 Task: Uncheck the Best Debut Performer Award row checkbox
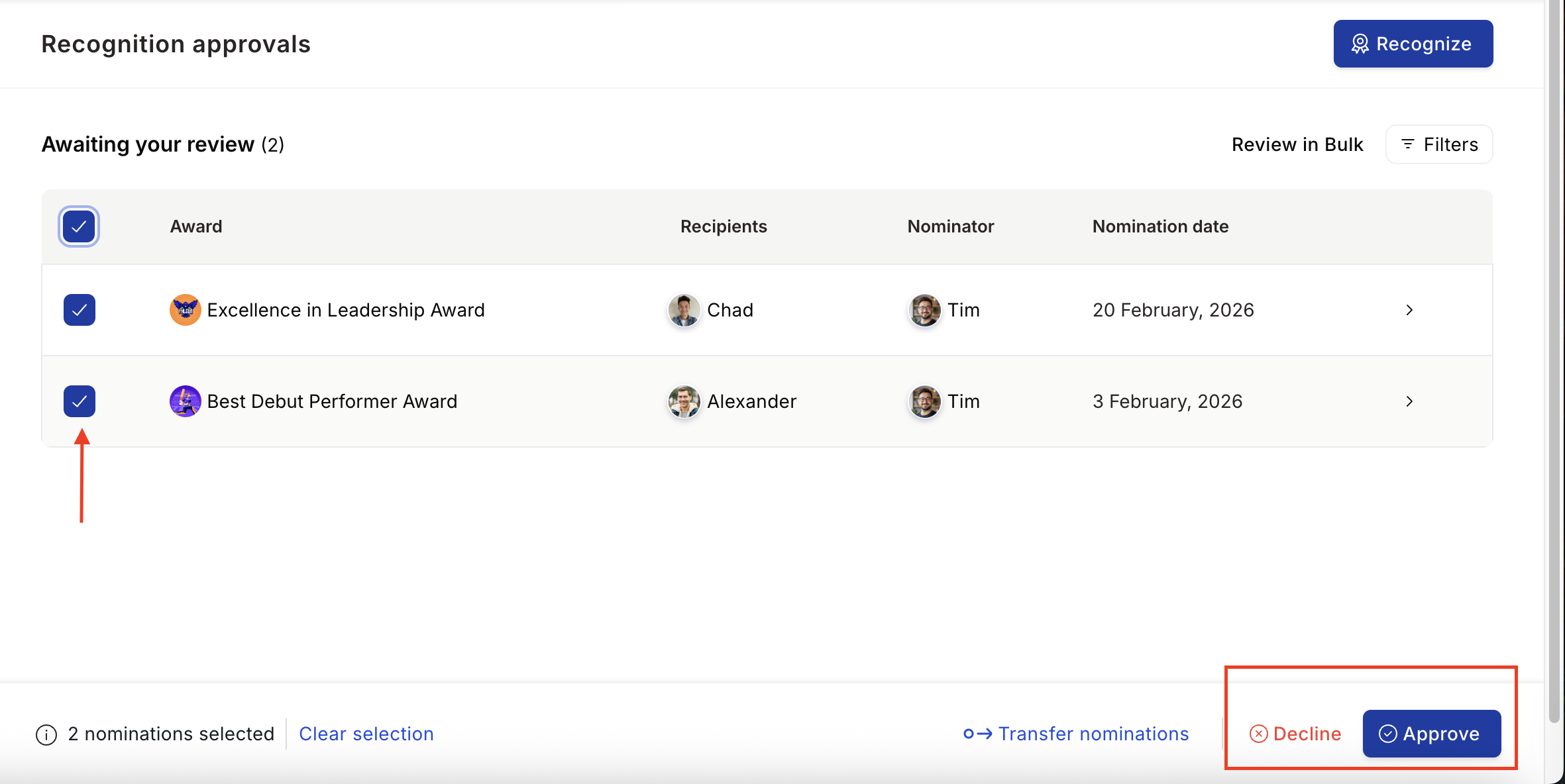pos(80,401)
